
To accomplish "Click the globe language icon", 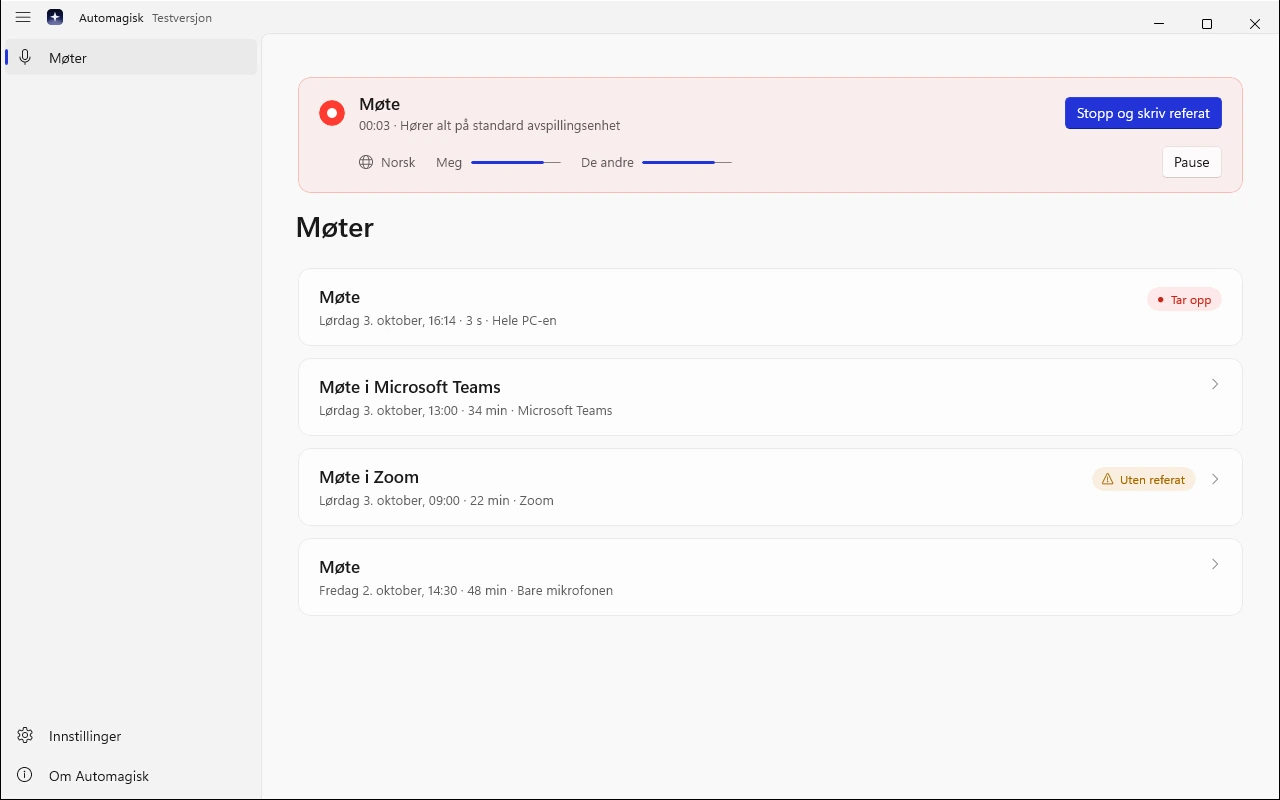I will [x=366, y=162].
